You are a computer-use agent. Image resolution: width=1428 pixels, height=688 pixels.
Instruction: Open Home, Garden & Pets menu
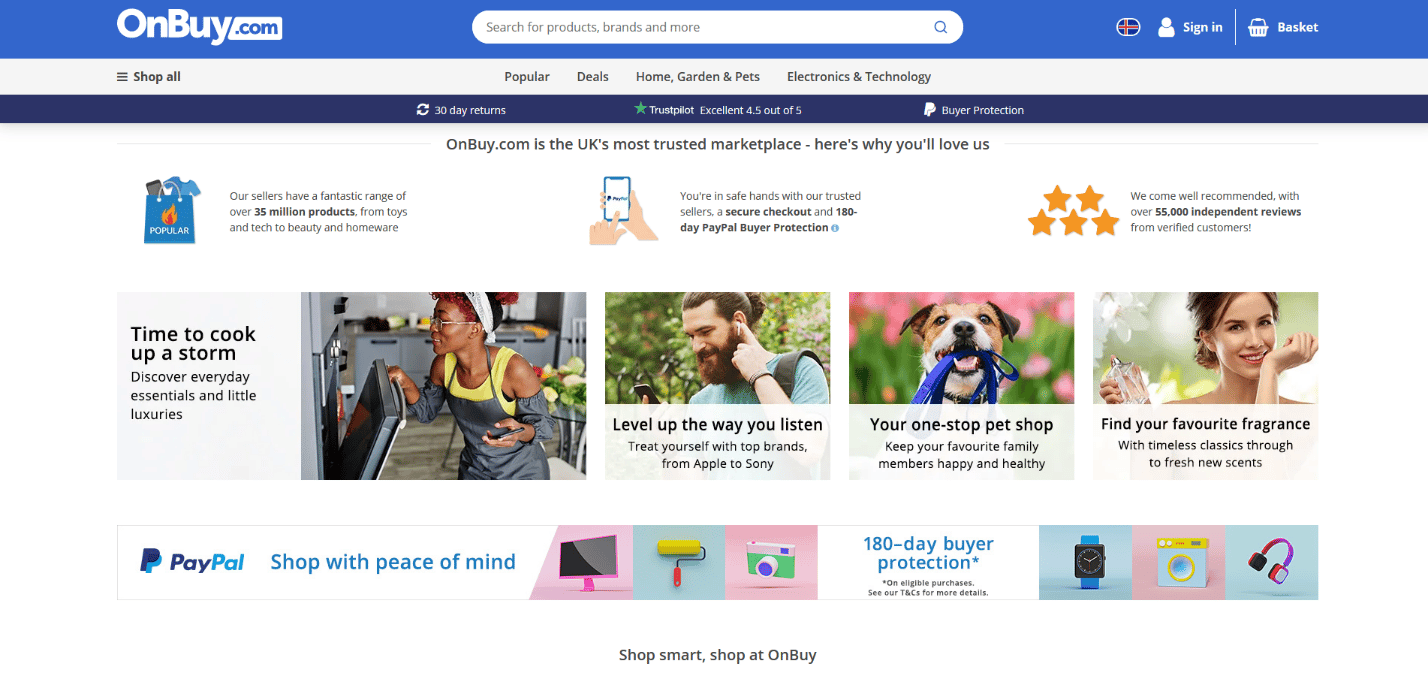tap(698, 77)
